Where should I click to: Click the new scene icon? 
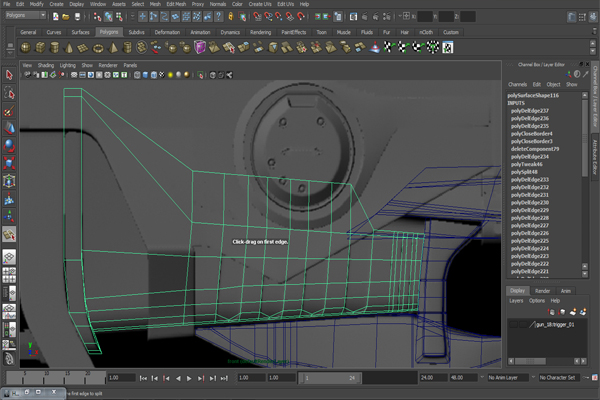[x=55, y=16]
